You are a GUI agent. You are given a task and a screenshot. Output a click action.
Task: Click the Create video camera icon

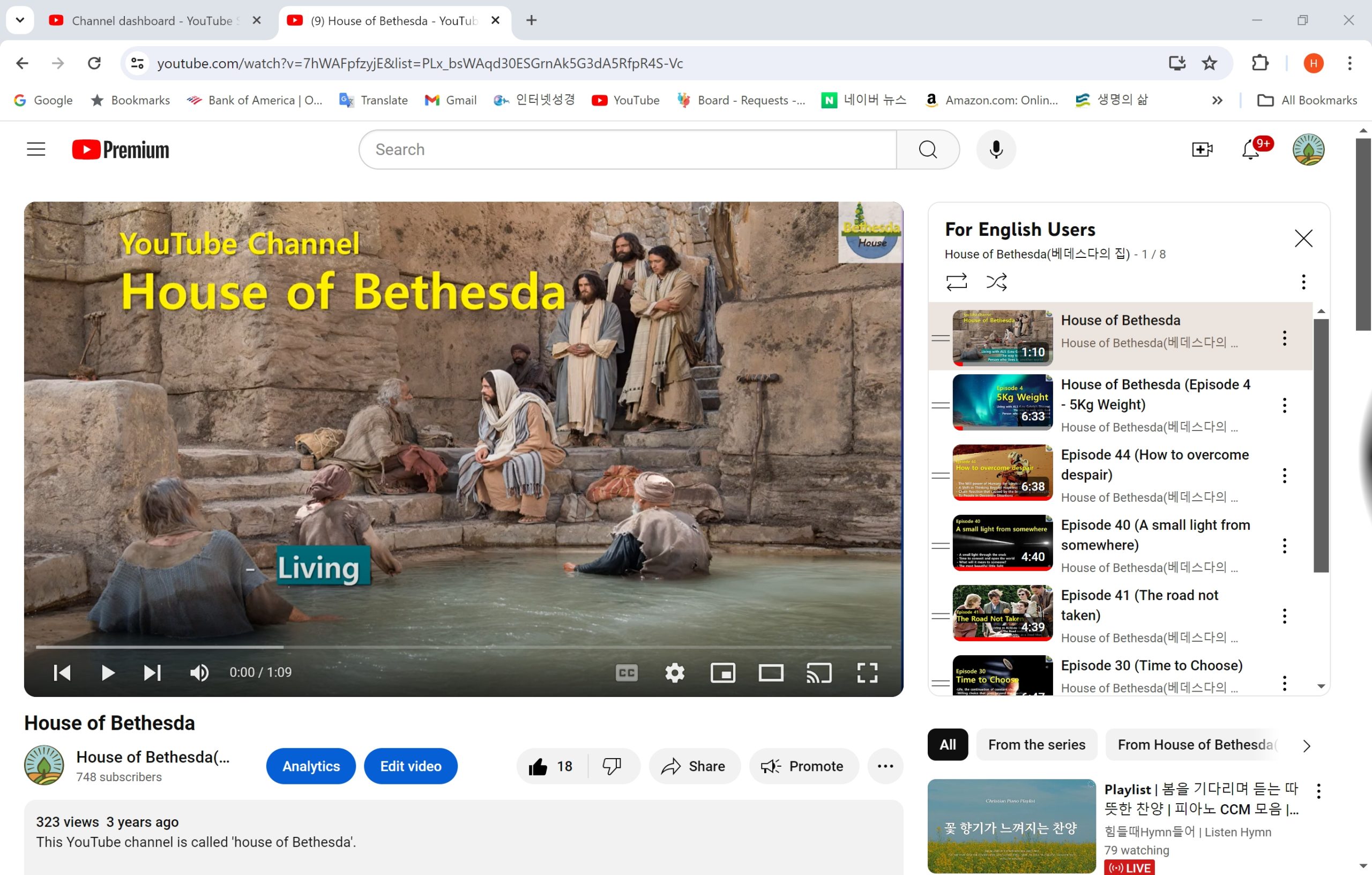tap(1202, 150)
